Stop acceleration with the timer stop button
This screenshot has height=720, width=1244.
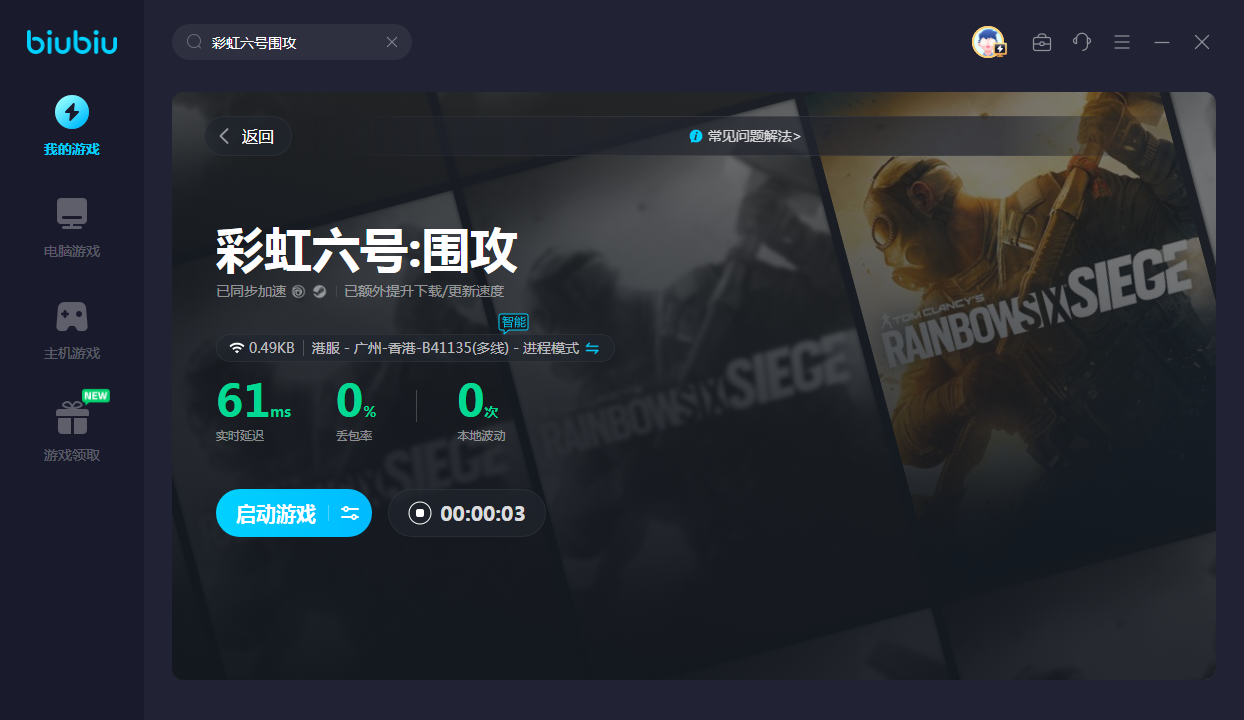pos(420,514)
